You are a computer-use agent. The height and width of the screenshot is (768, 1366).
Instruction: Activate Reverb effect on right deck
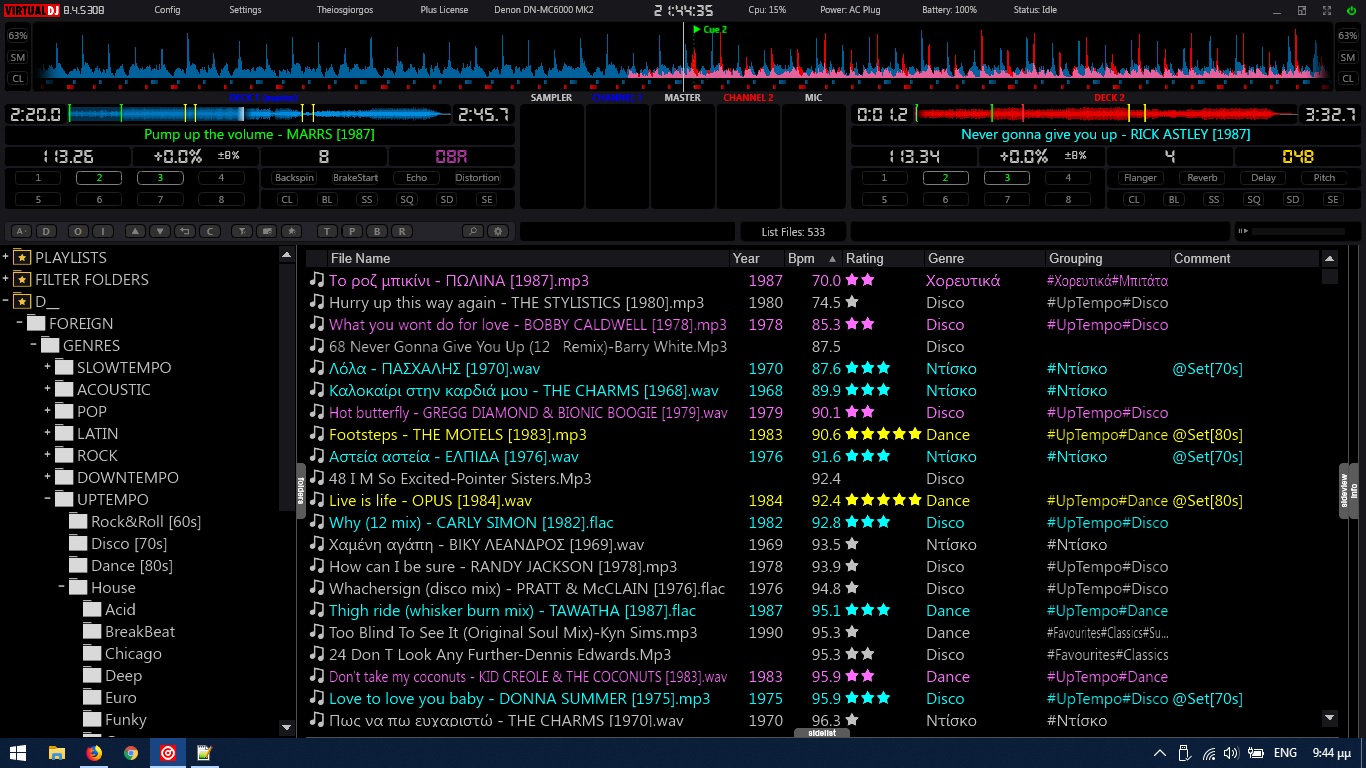tap(1202, 178)
